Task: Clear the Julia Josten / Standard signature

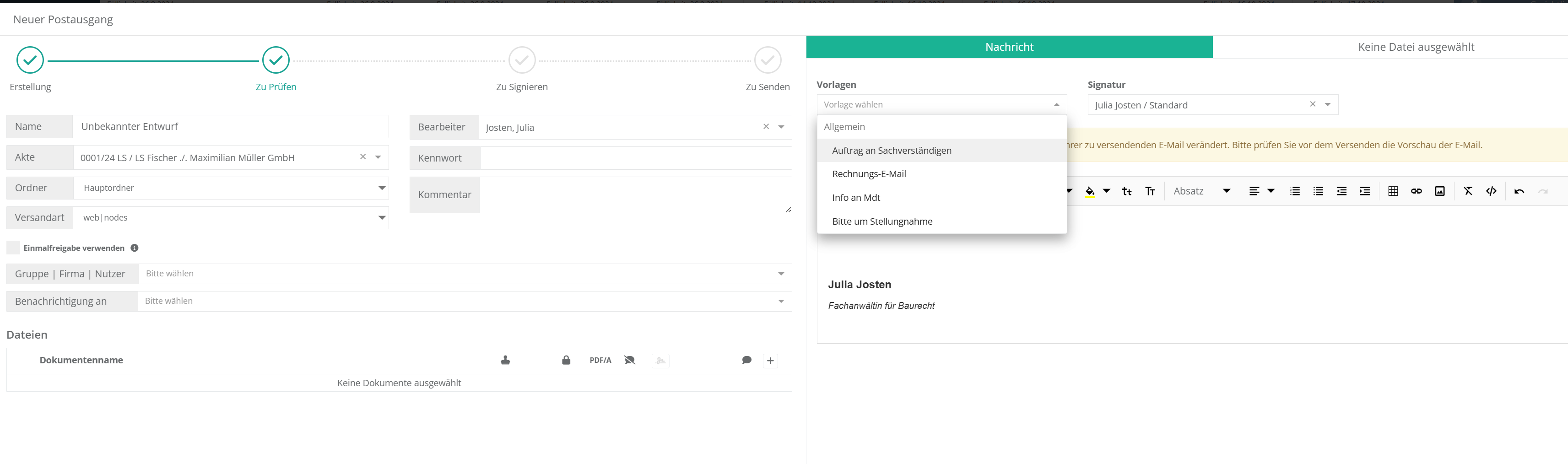Action: [x=1313, y=104]
